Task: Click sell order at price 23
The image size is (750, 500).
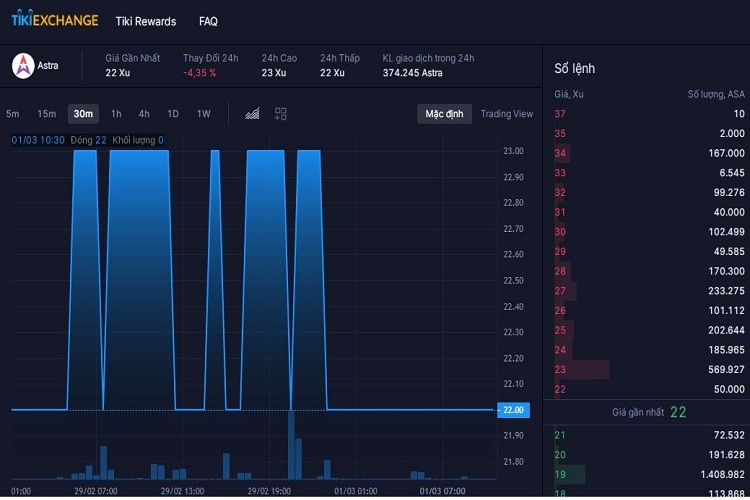Action: (648, 369)
